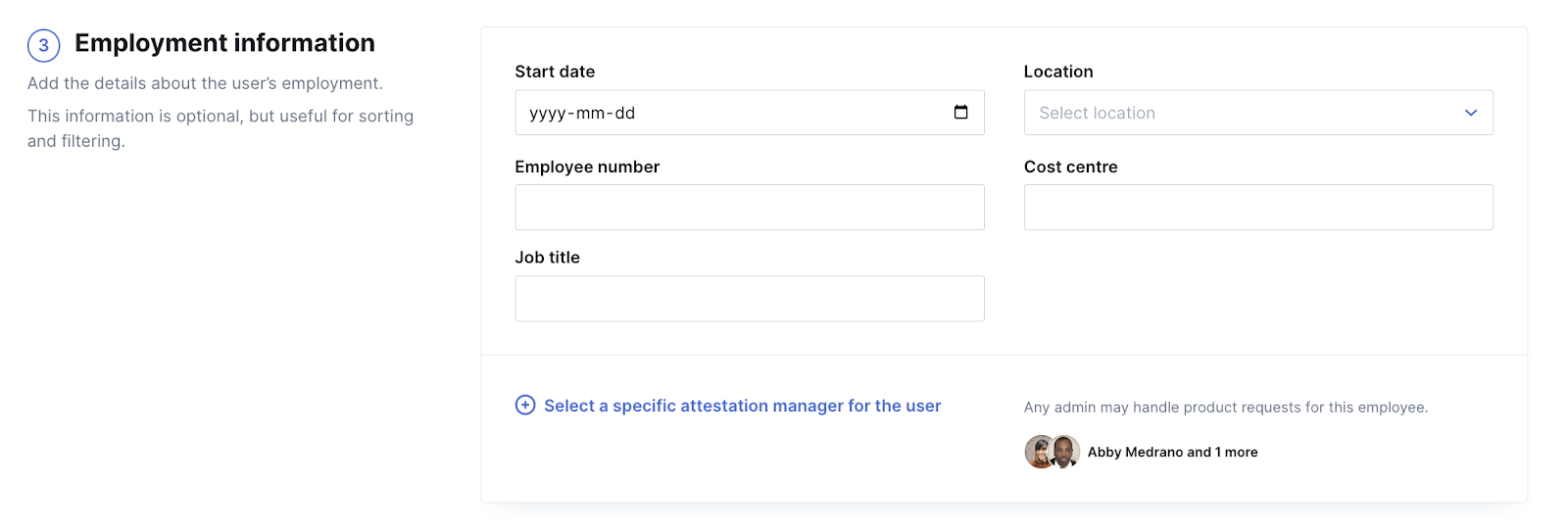Viewport: 1568px width, 531px height.
Task: Select the yyyy segment of Start date
Action: point(548,114)
